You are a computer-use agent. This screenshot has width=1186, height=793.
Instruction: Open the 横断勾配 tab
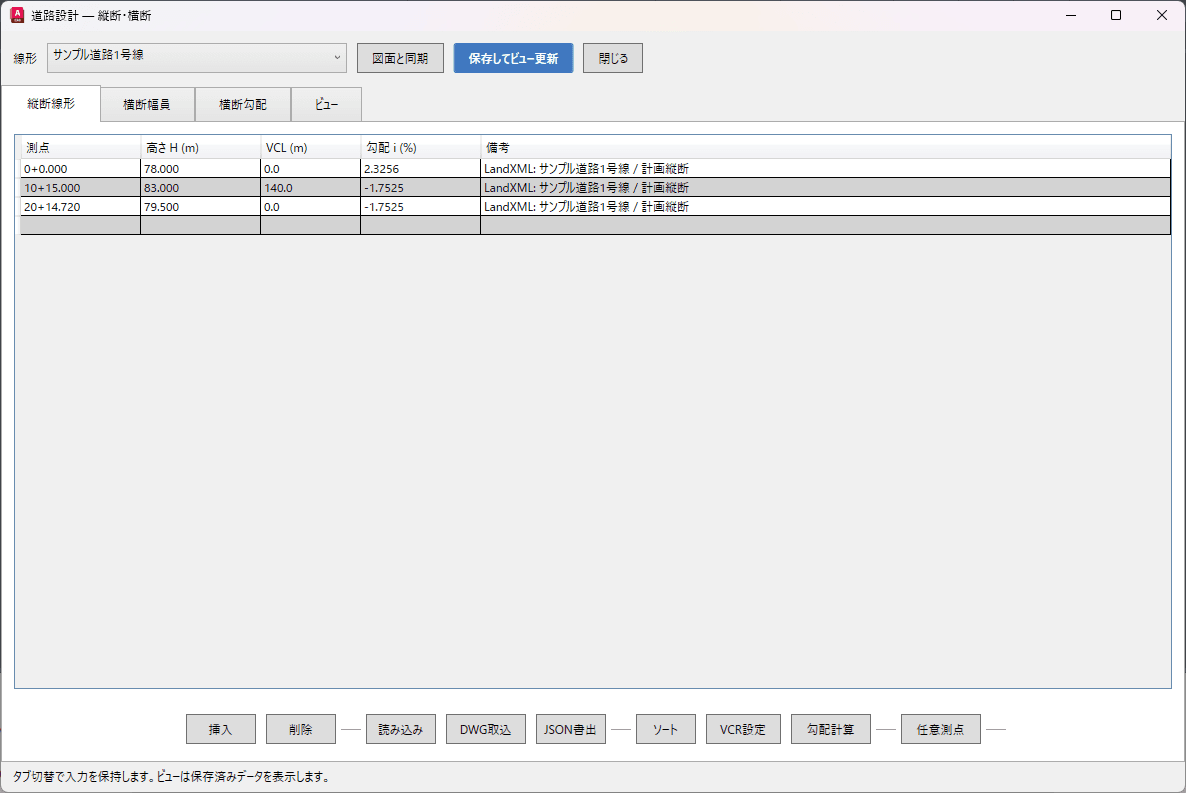click(243, 104)
